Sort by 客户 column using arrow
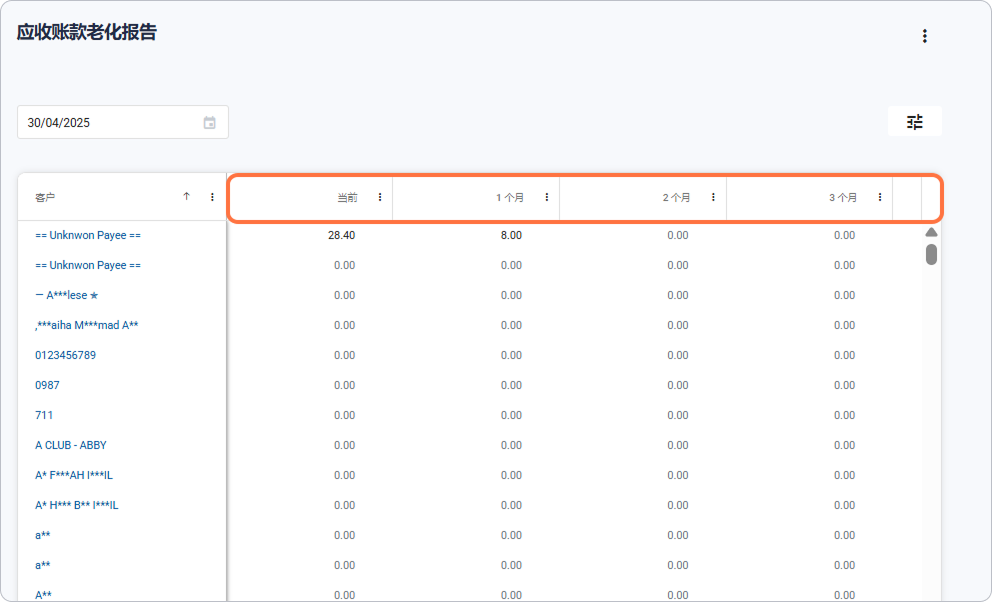Image resolution: width=992 pixels, height=602 pixels. click(187, 197)
